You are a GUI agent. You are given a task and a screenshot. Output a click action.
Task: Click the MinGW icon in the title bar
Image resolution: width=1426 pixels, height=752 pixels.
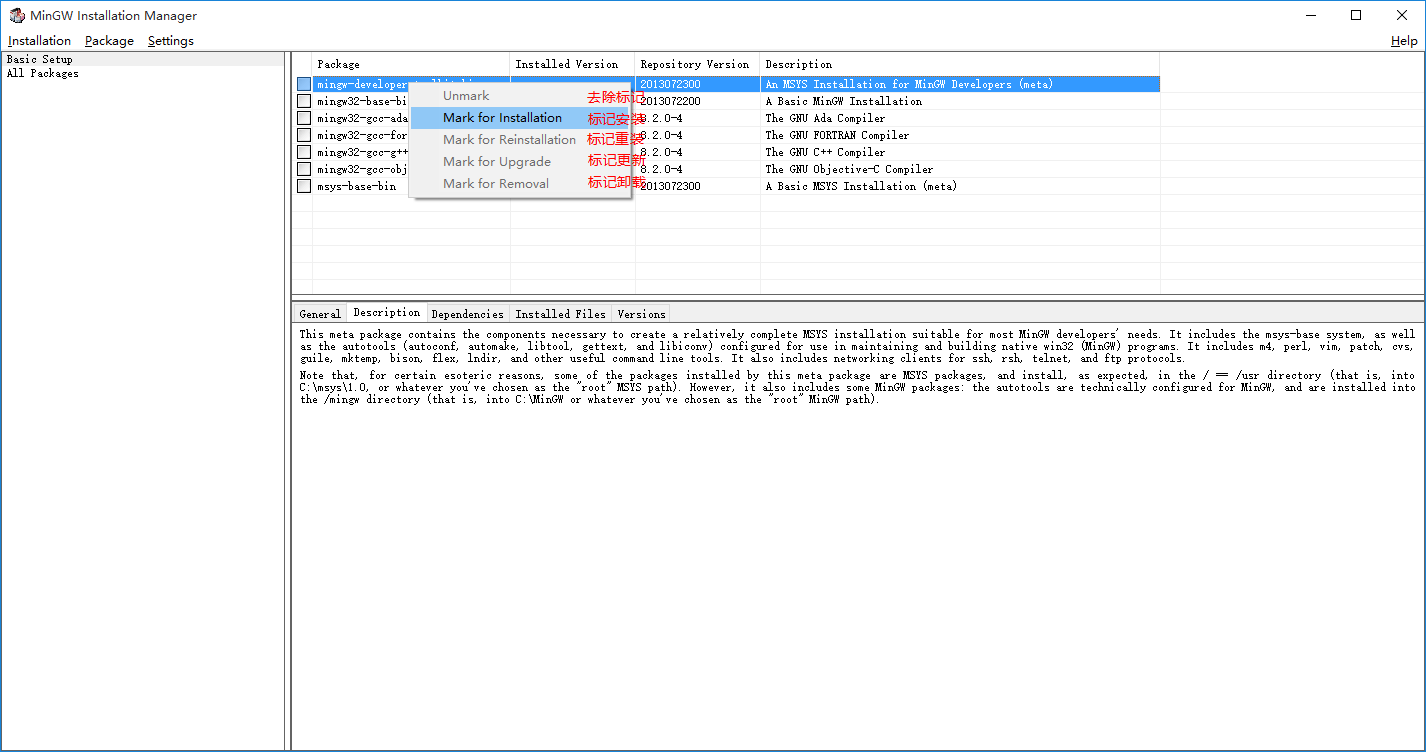[16, 15]
